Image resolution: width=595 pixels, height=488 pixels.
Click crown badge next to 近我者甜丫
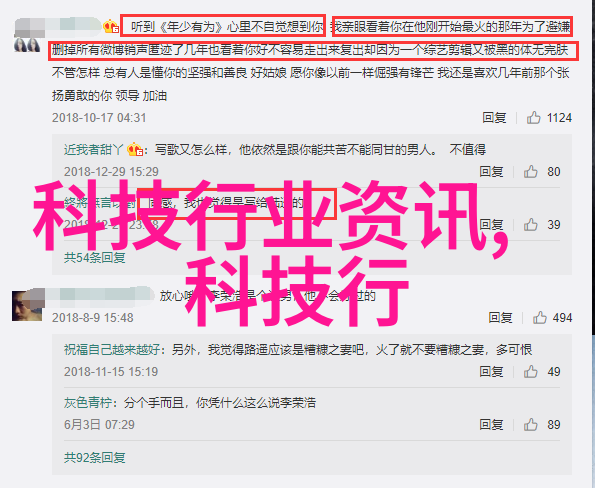click(135, 150)
